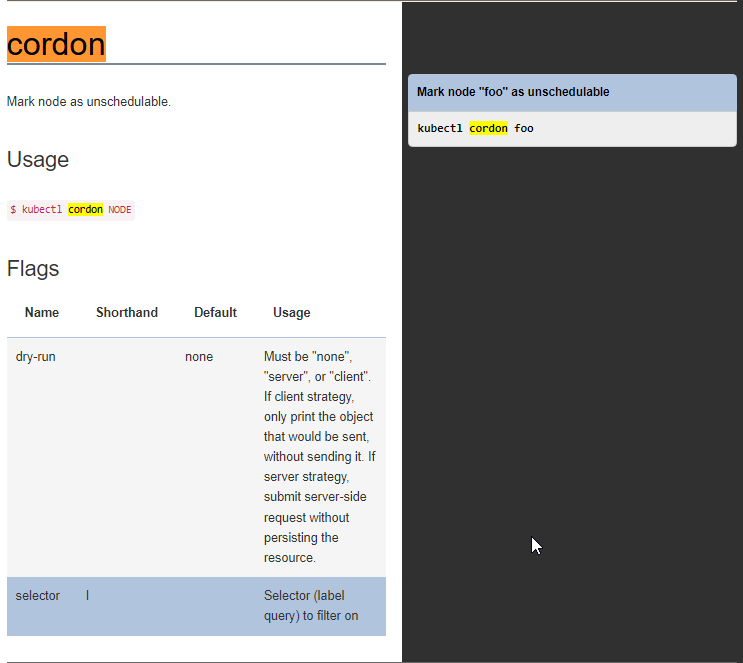
Task: Click the 'Usage' section heading
Action: coord(38,159)
